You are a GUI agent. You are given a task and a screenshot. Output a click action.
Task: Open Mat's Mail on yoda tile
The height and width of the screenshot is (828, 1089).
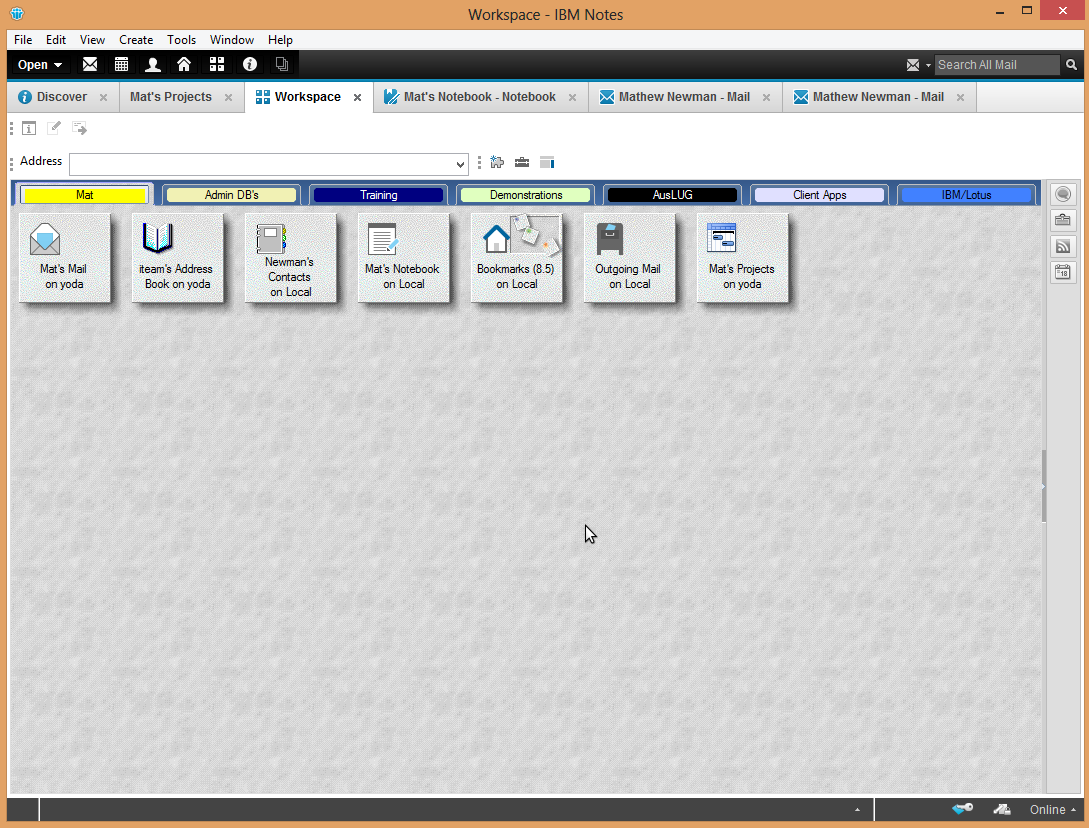click(65, 258)
